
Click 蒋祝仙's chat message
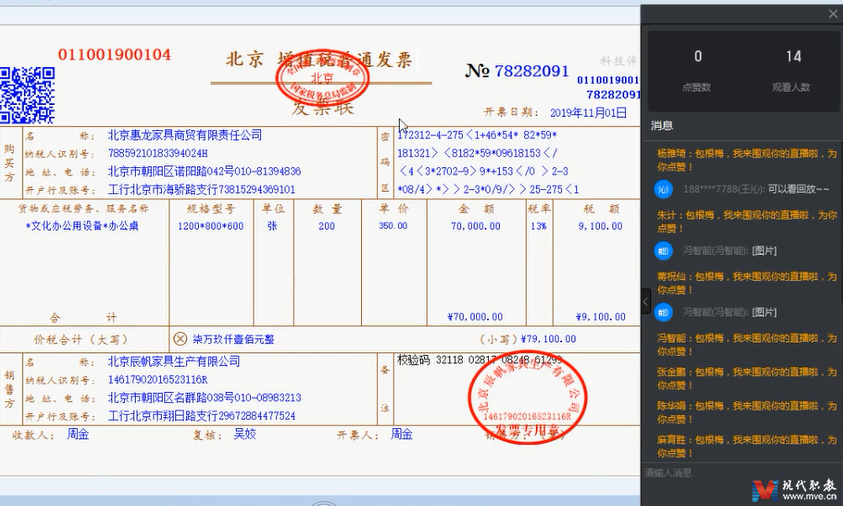click(x=747, y=283)
